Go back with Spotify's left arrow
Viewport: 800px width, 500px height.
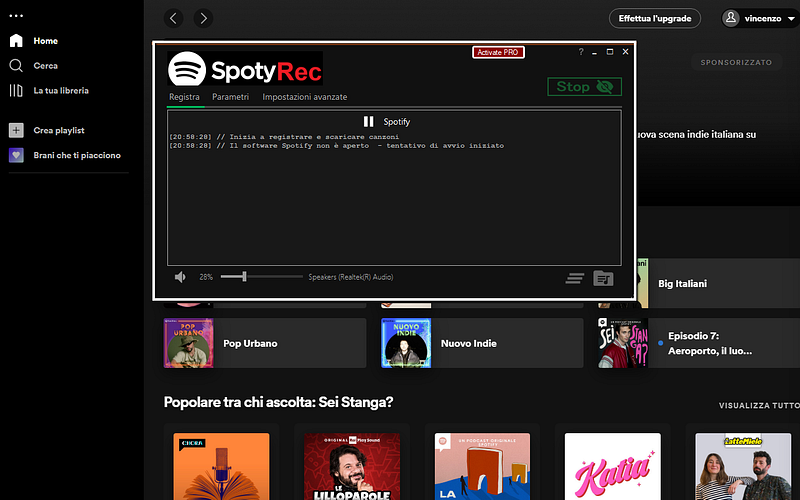point(173,18)
